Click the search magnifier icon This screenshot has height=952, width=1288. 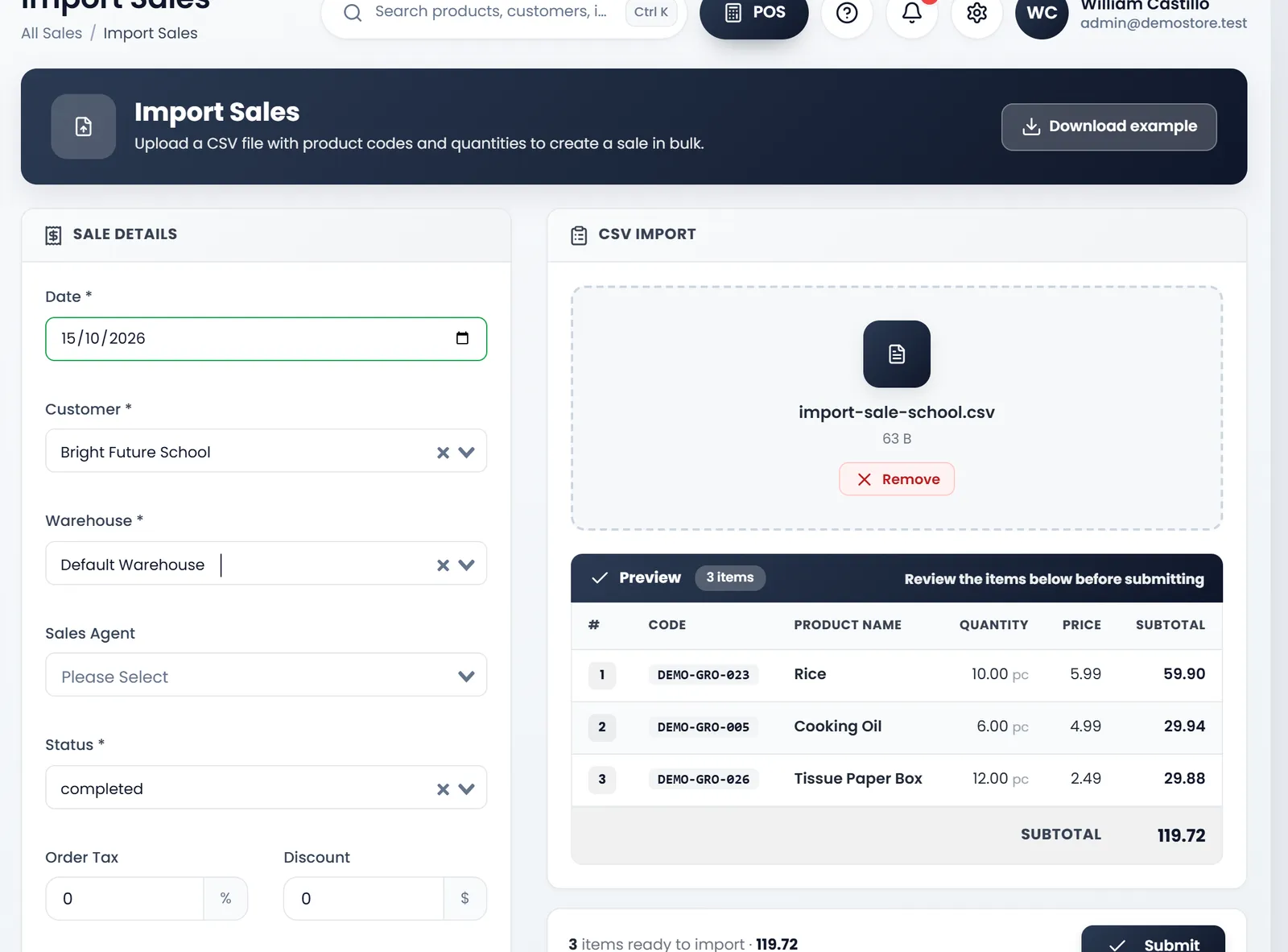tap(353, 12)
